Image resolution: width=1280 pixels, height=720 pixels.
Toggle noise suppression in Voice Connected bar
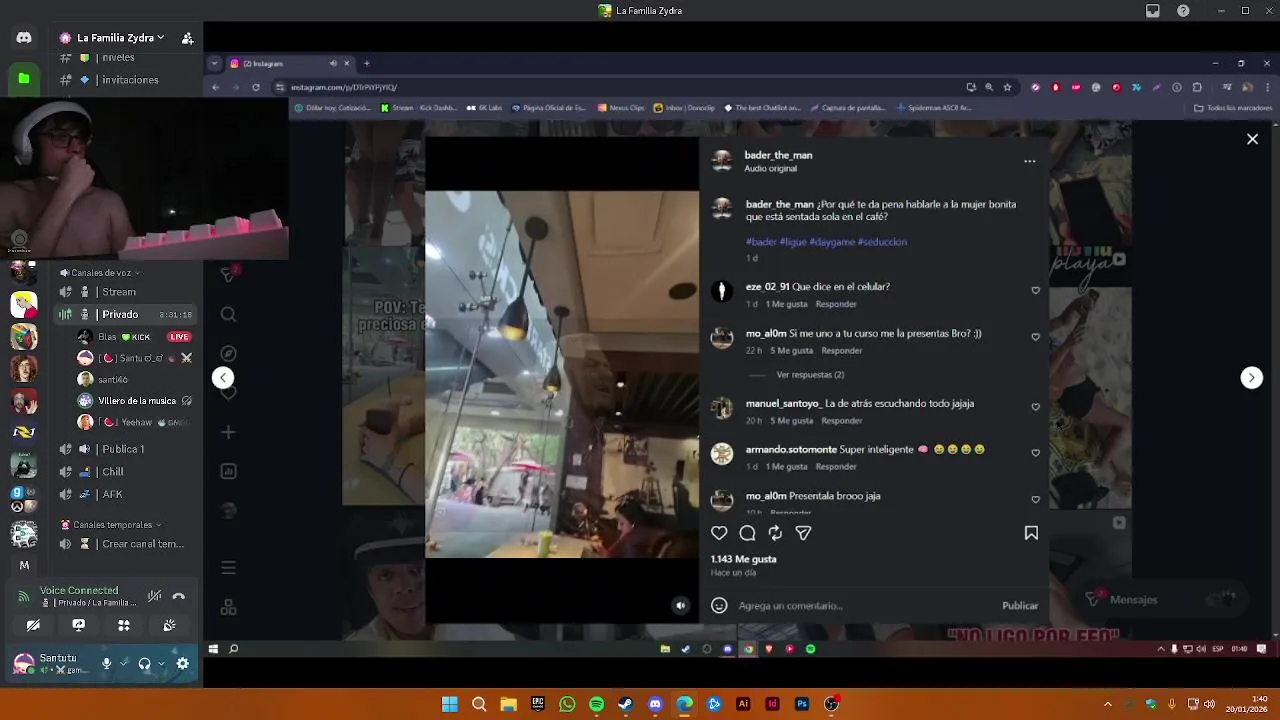154,597
